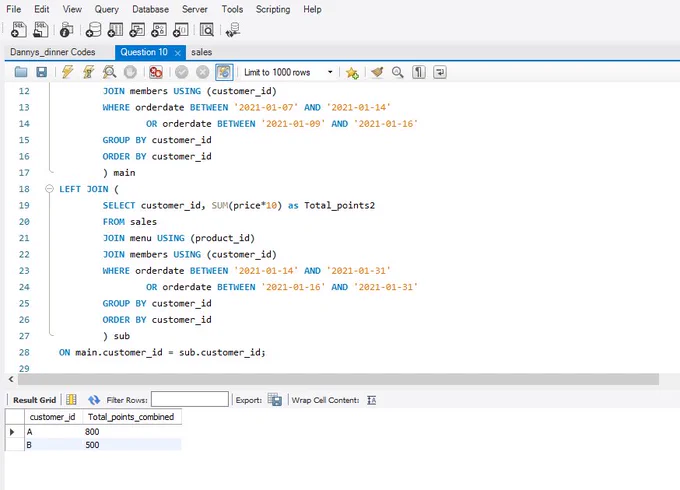
Task: Create new function icon
Action: pos(180,30)
